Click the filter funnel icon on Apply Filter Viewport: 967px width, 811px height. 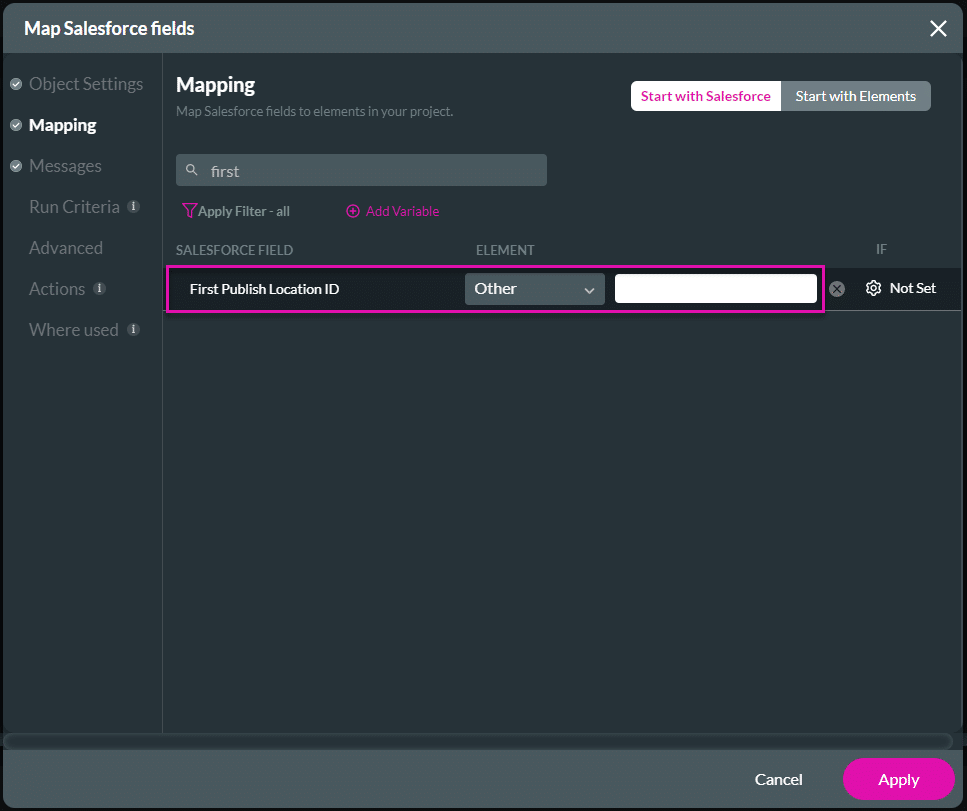point(189,211)
